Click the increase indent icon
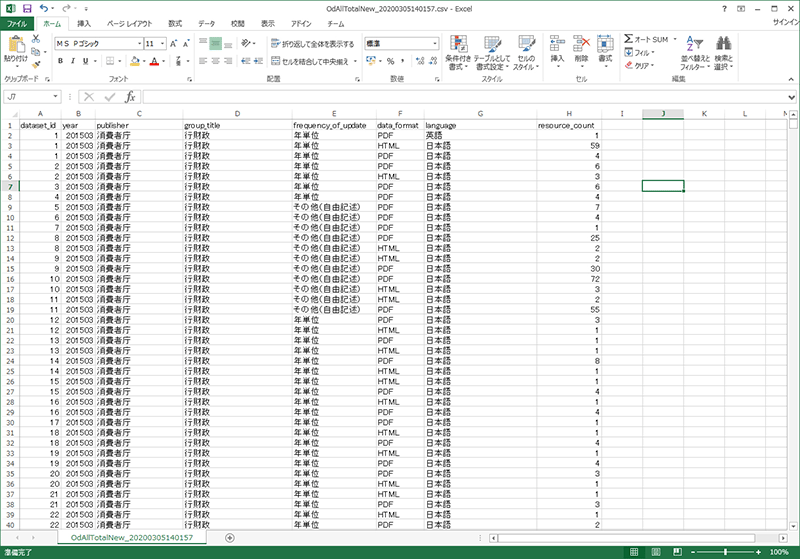 point(258,61)
